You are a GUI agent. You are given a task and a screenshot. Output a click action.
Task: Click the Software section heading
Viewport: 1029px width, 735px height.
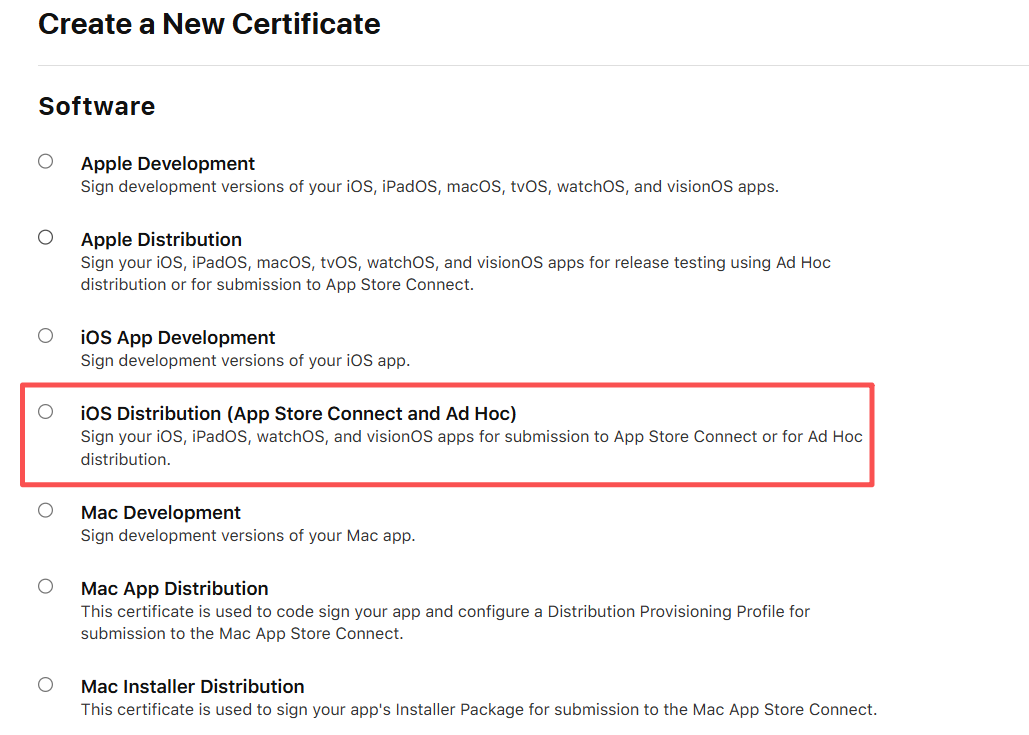[x=97, y=106]
